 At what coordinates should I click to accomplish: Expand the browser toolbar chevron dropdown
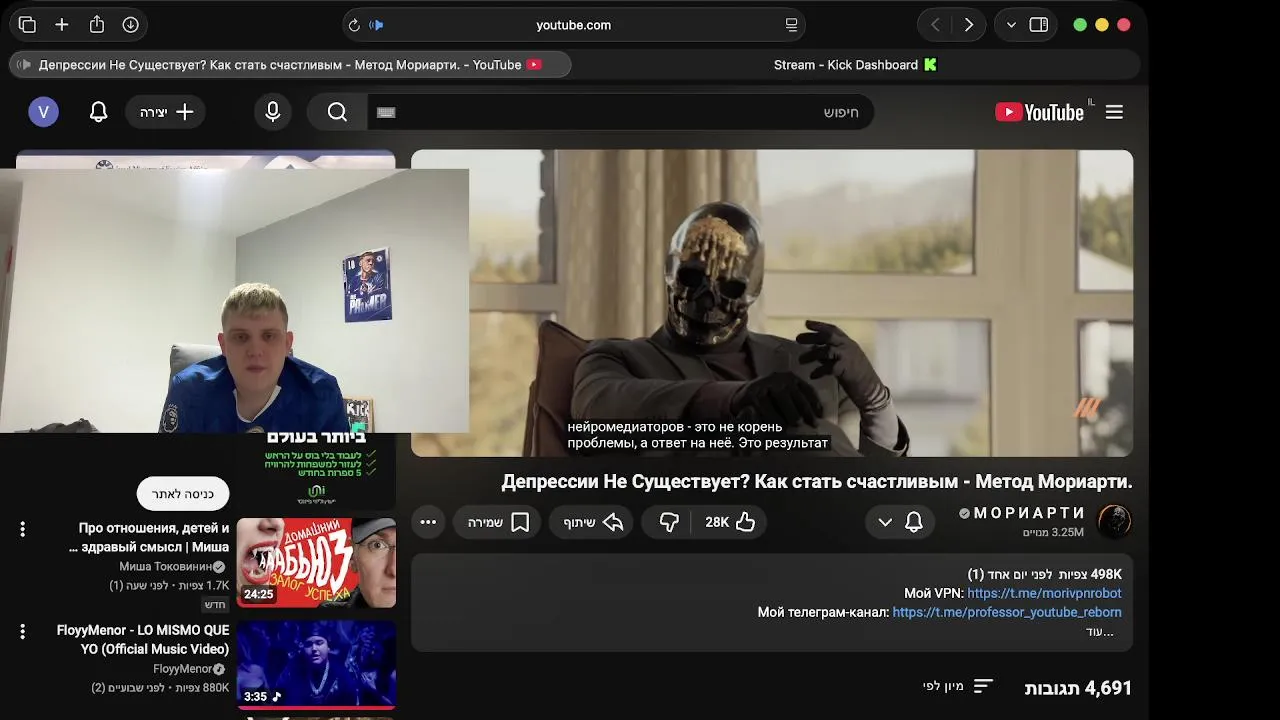pos(1011,25)
